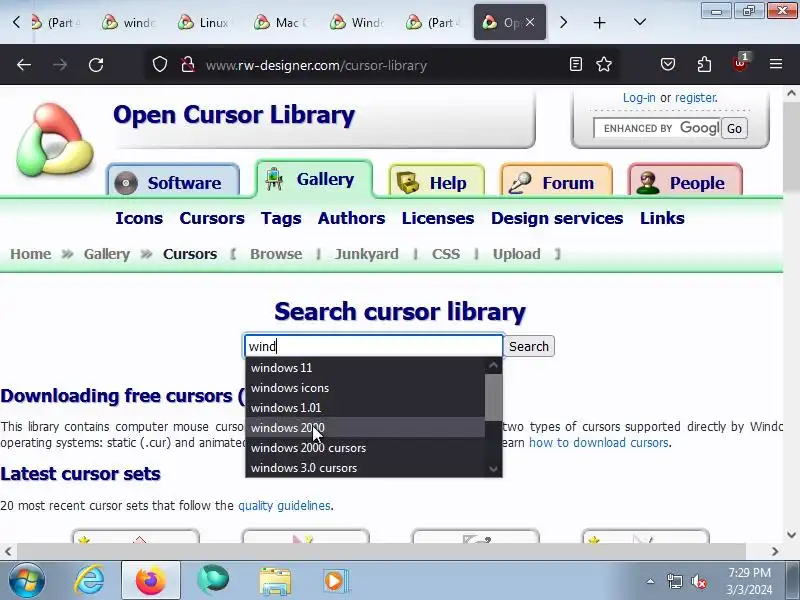
Task: Click the Home breadcrumb
Action: tap(31, 254)
